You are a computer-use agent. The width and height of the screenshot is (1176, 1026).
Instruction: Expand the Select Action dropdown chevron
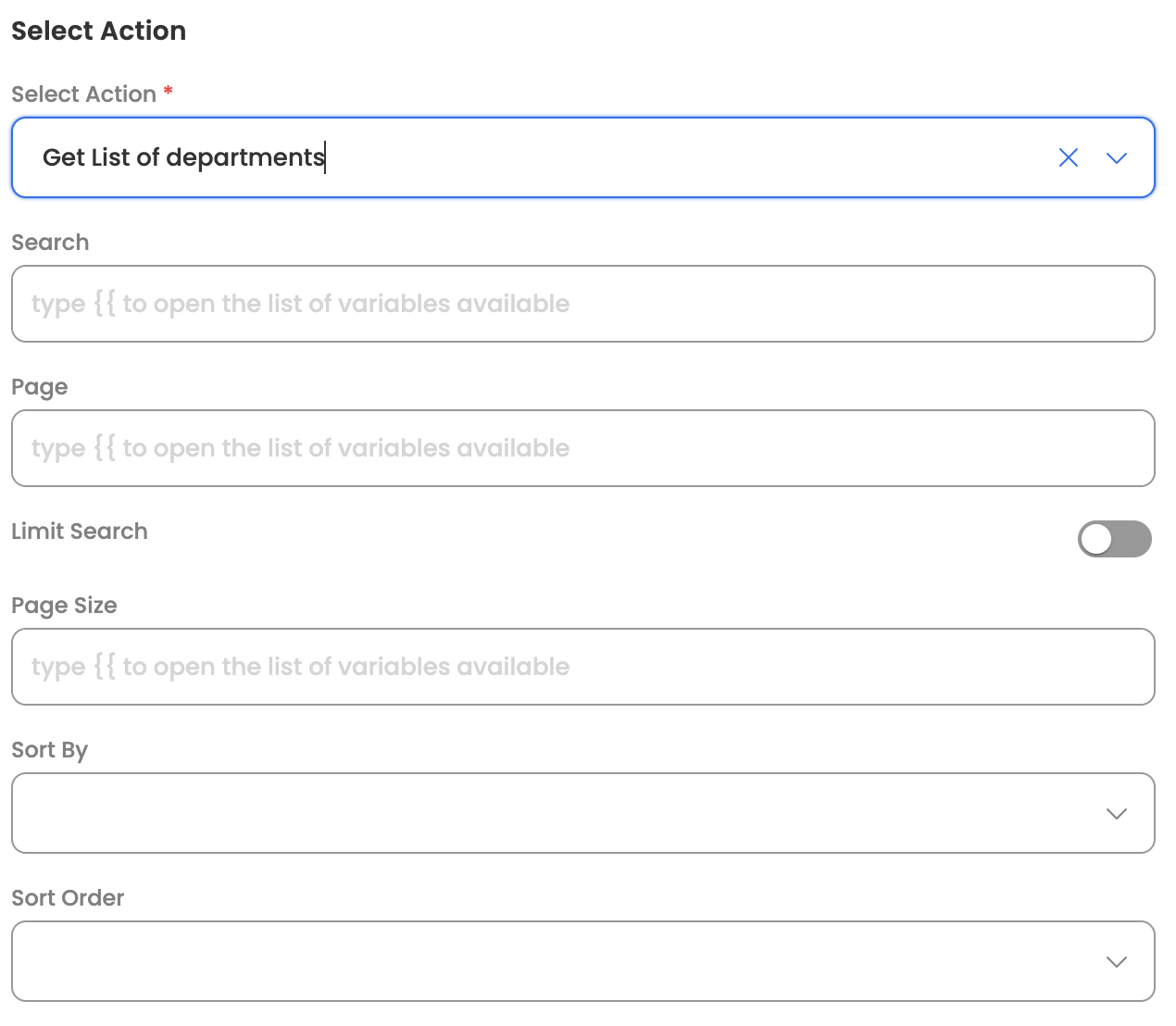click(1117, 158)
